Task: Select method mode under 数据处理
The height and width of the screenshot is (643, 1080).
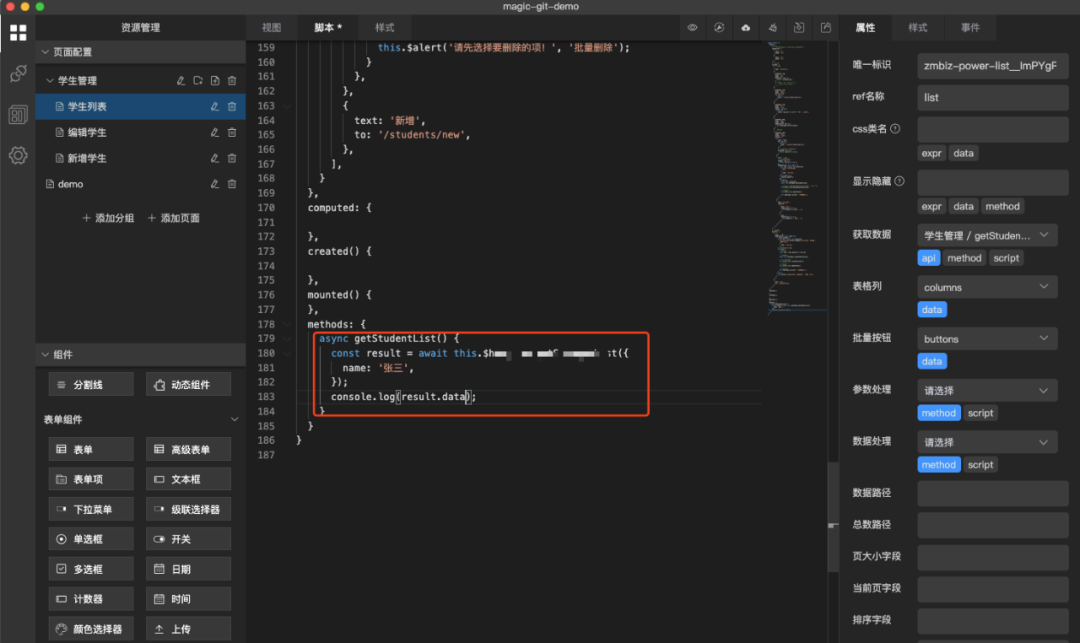Action: click(x=939, y=465)
